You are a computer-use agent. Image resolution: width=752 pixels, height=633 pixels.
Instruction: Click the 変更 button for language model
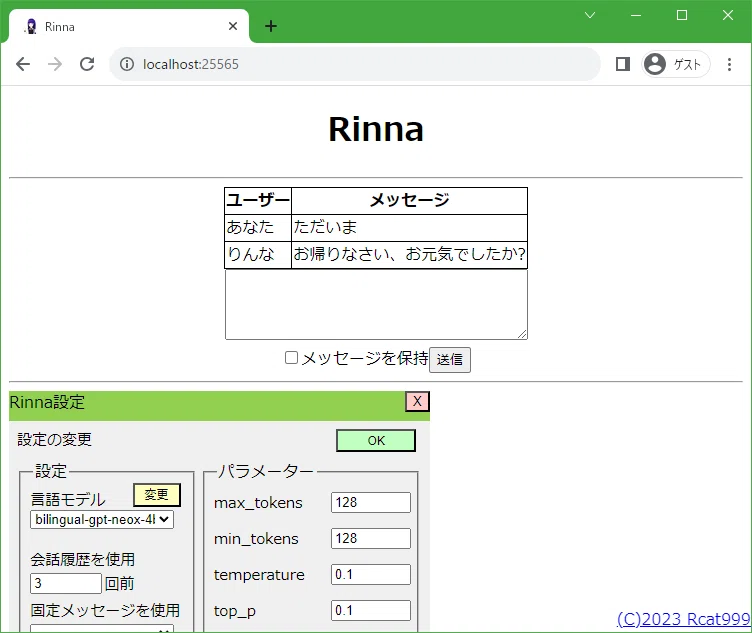[157, 494]
